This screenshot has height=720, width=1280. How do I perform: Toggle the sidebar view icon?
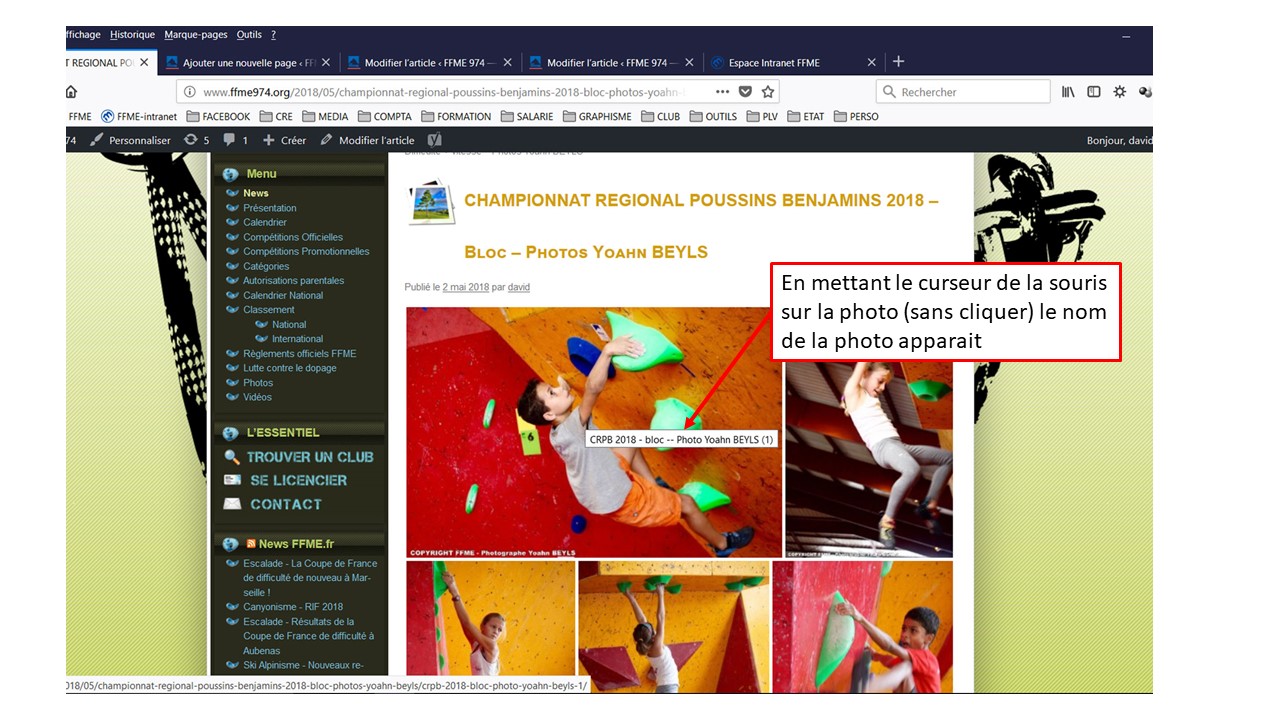[1094, 92]
